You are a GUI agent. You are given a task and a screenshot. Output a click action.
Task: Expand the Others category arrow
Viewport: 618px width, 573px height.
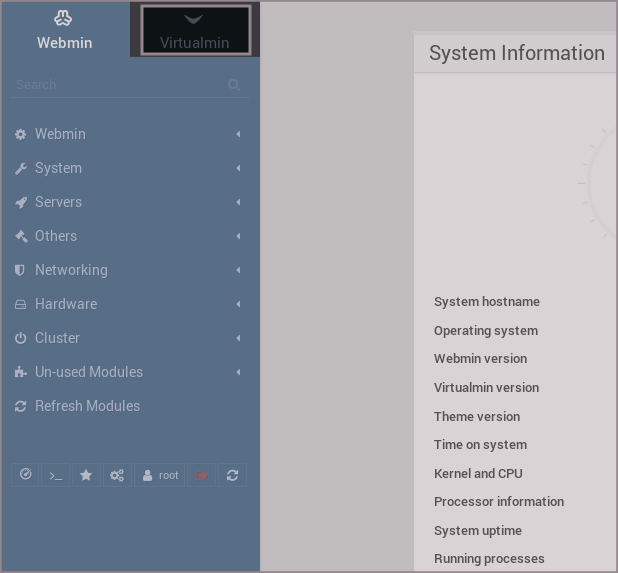point(238,236)
